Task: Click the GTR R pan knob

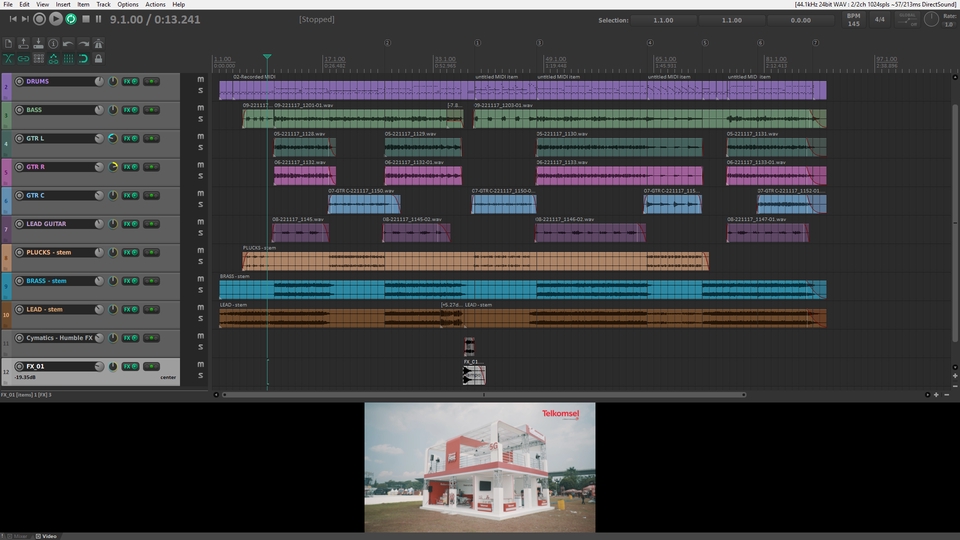Action: (x=113, y=167)
